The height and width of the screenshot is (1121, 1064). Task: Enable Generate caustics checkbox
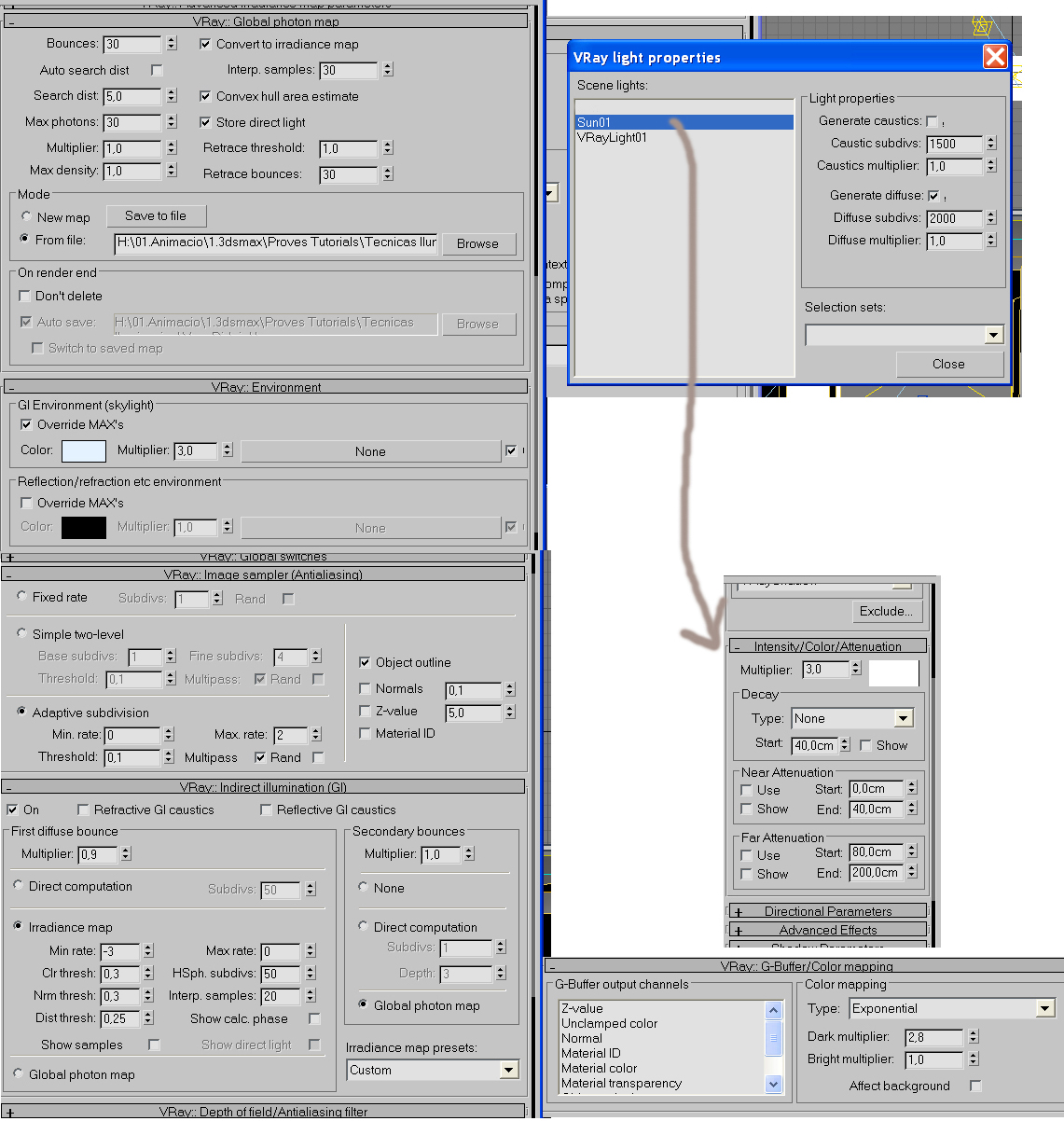pos(932,121)
